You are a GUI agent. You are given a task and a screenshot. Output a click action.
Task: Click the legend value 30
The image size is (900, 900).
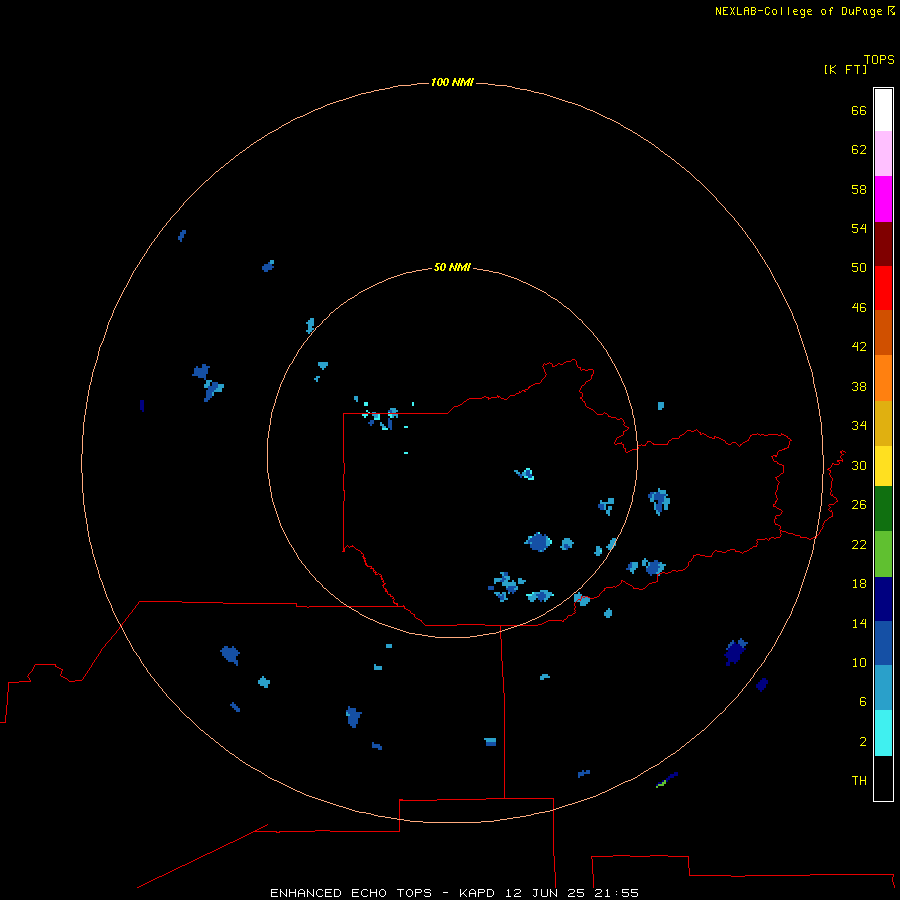859,465
